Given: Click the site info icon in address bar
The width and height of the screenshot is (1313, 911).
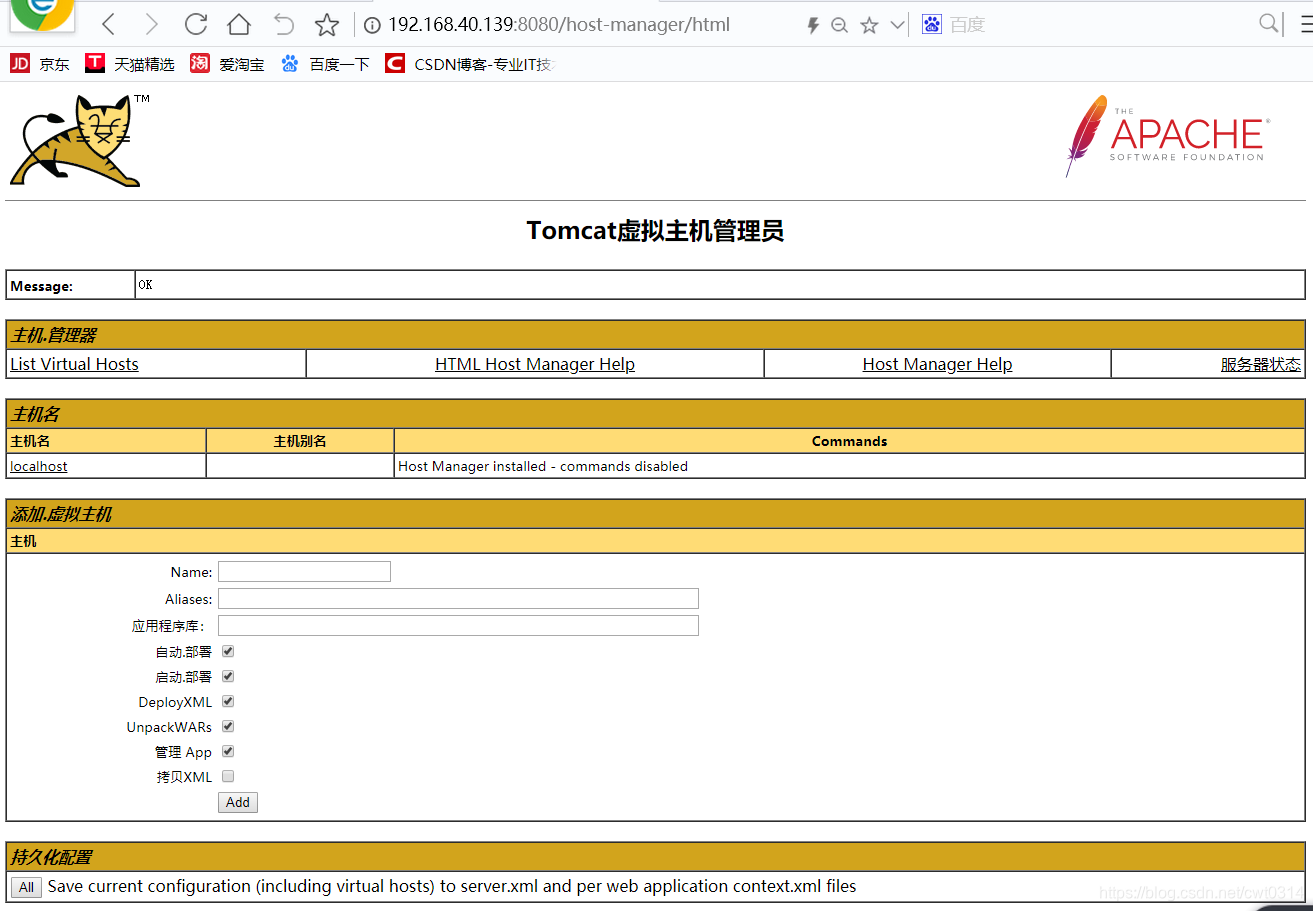Looking at the screenshot, I should pyautogui.click(x=372, y=25).
